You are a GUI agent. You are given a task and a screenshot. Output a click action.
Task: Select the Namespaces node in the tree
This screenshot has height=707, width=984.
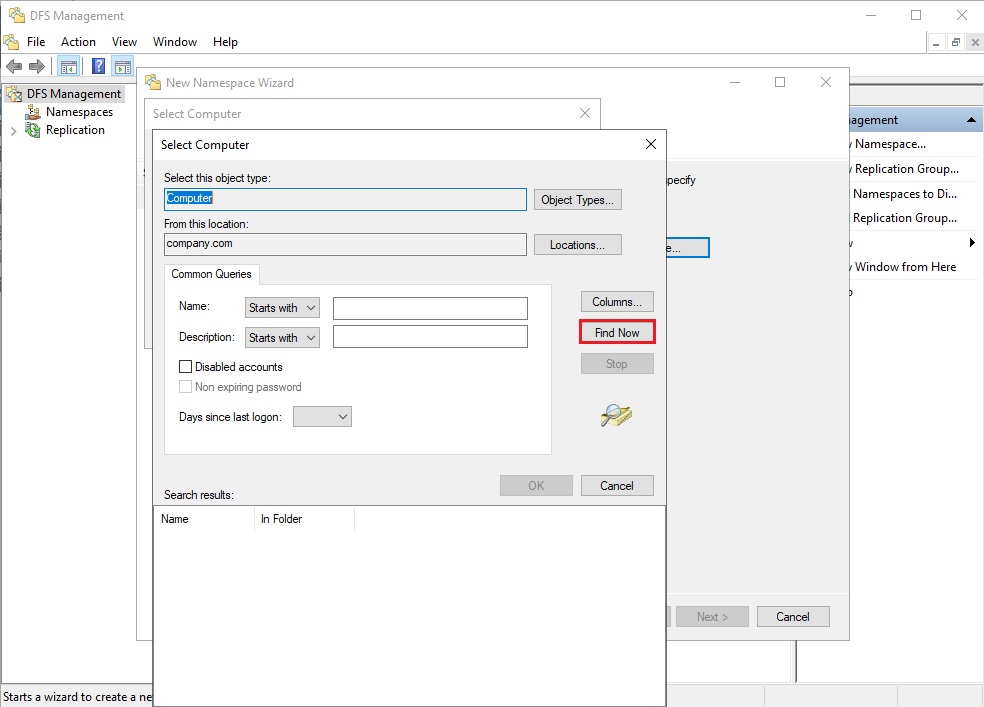click(x=78, y=112)
